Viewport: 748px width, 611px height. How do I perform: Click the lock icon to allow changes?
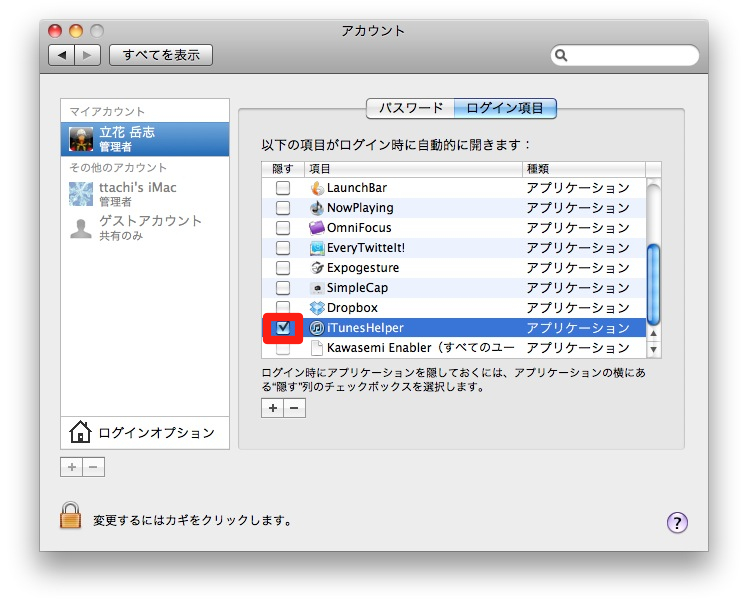pos(70,516)
